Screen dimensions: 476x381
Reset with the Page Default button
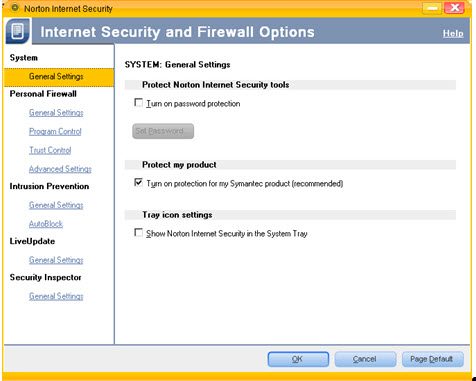(432, 359)
